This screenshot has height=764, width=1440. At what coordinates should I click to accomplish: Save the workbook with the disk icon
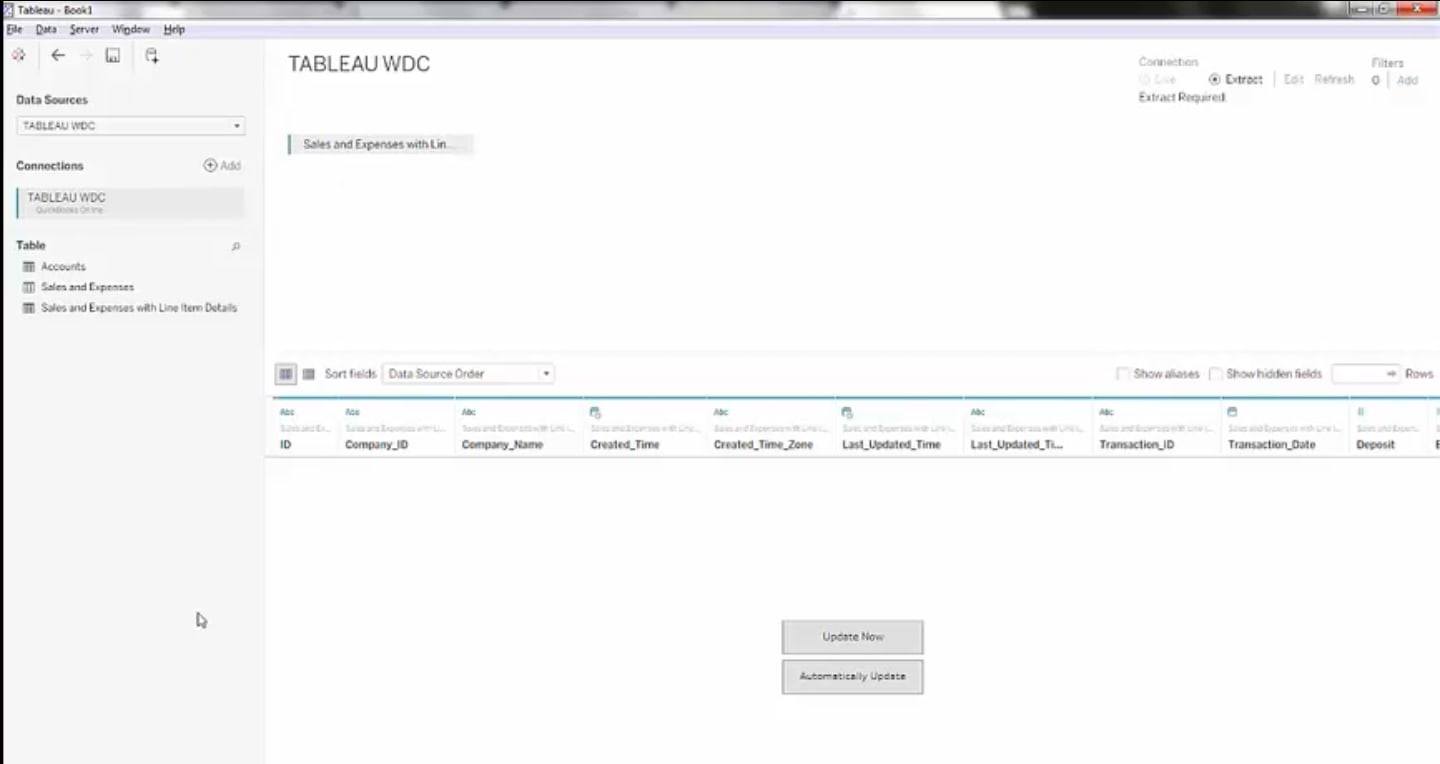point(113,56)
